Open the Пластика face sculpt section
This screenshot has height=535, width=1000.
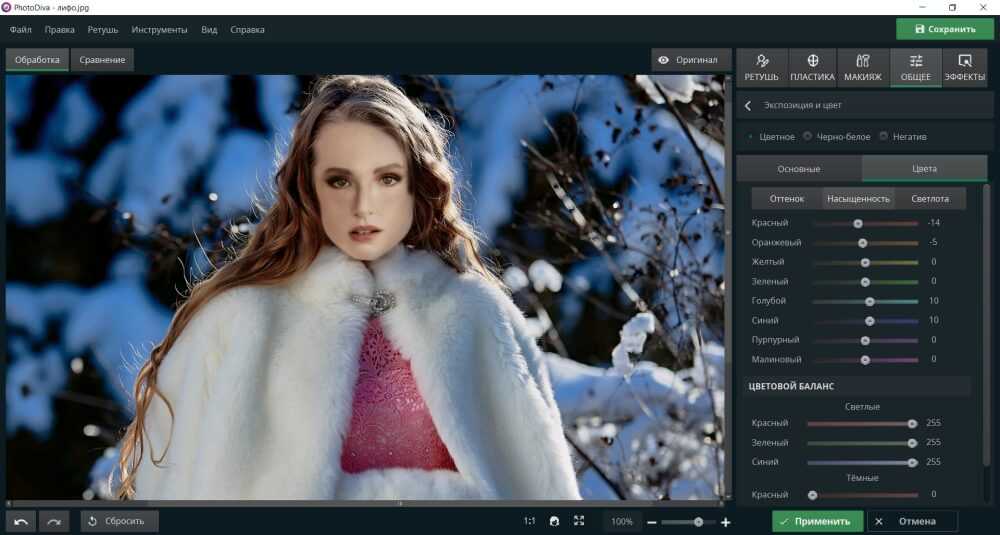(812, 67)
